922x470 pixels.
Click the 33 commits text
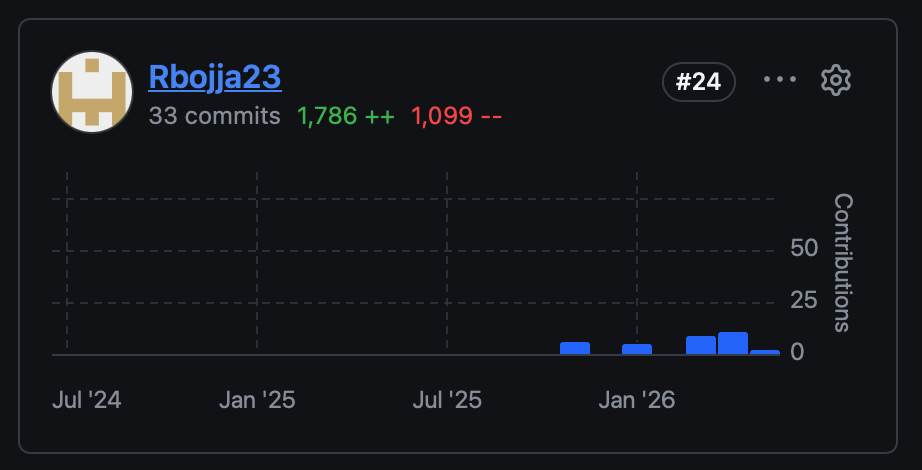[215, 116]
